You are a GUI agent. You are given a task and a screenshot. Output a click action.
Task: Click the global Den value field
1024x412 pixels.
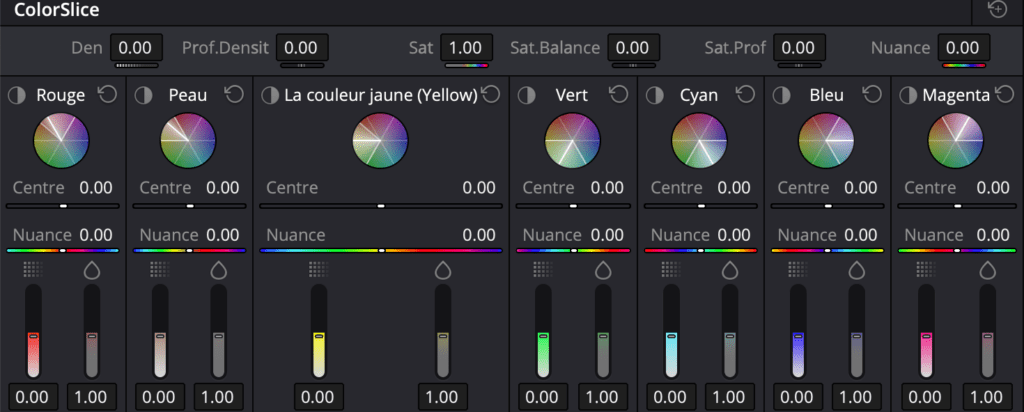136,48
